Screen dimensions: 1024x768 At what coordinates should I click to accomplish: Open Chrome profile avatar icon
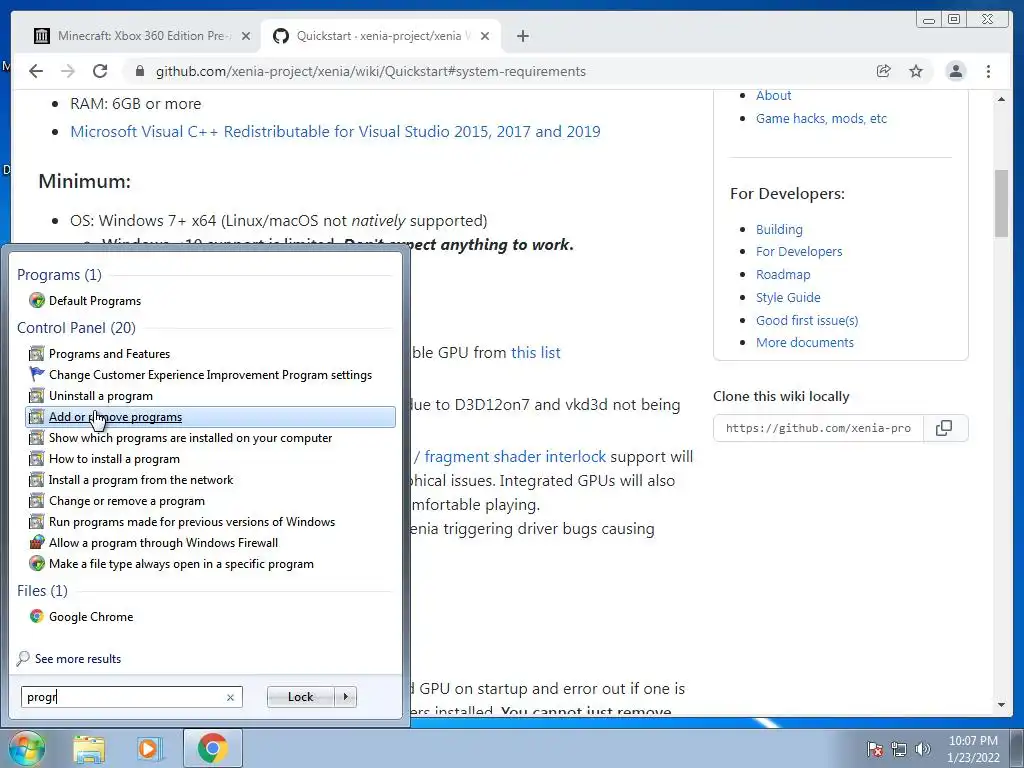coord(955,71)
